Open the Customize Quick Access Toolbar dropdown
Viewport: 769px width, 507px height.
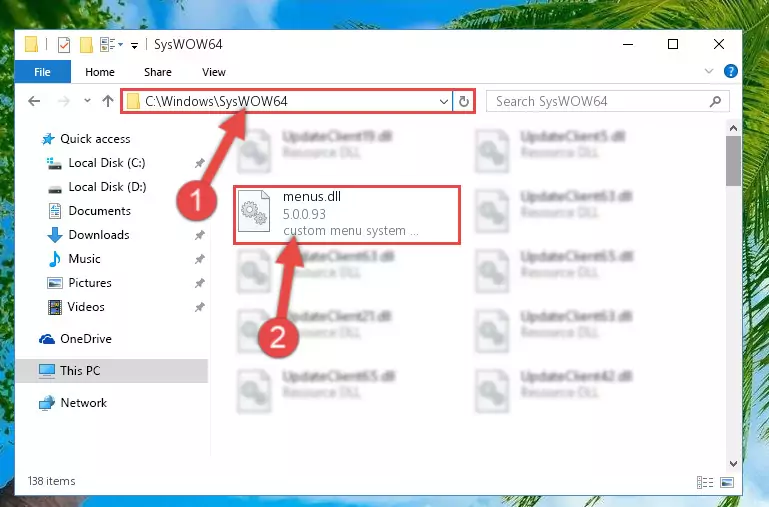click(x=134, y=46)
